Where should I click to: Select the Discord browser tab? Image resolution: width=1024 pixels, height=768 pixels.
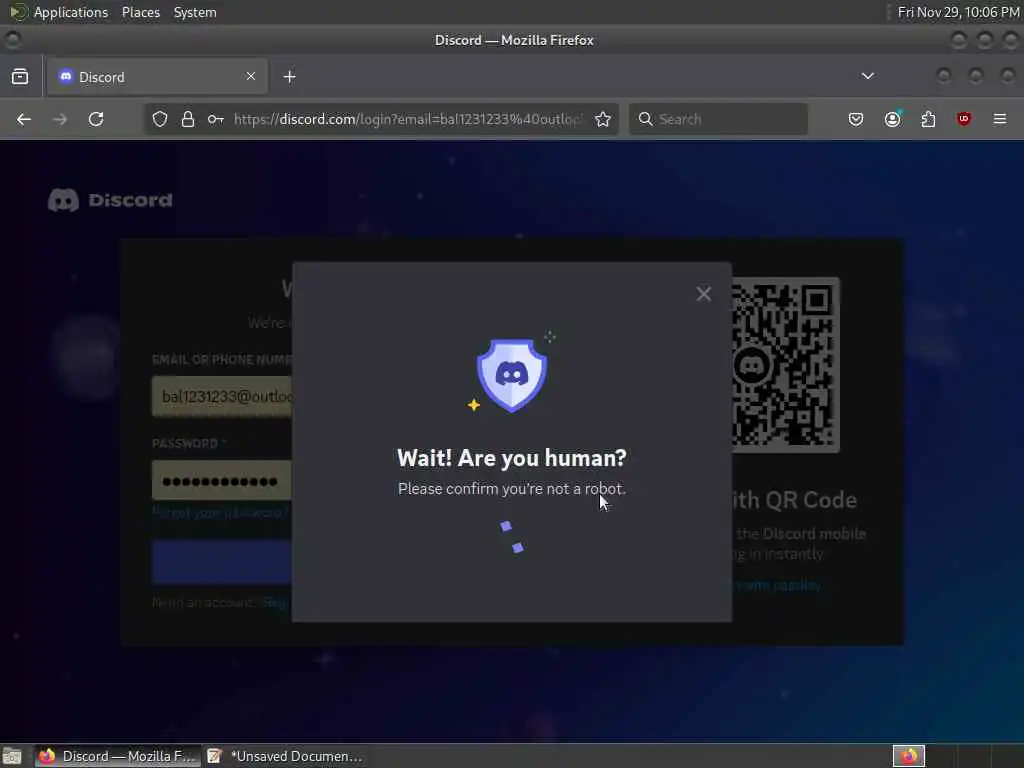point(157,77)
